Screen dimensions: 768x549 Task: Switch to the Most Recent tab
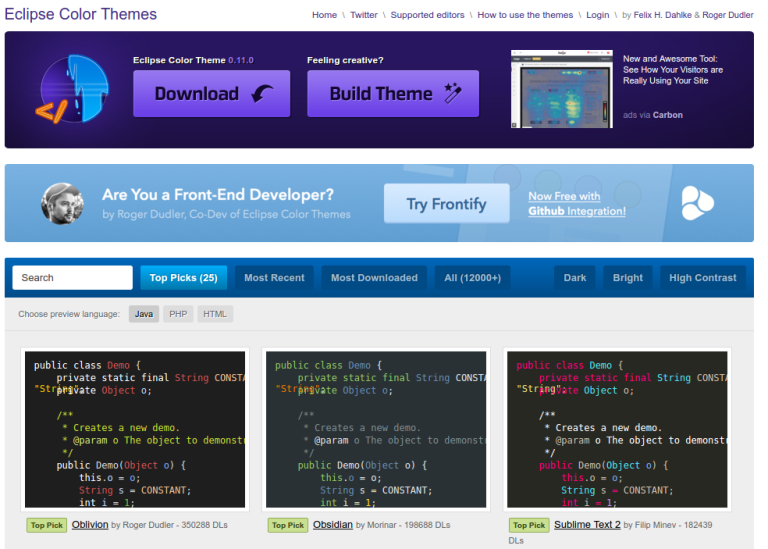click(274, 278)
